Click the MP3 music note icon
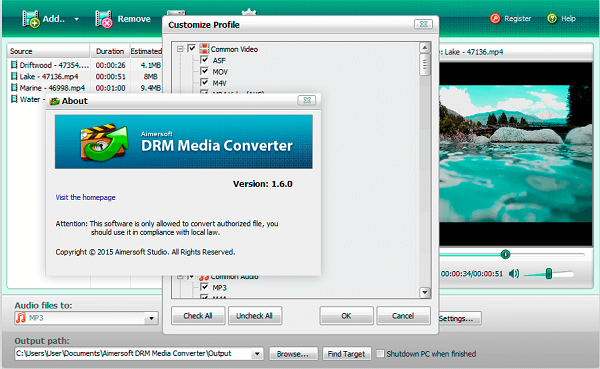The image size is (600, 369). click(x=21, y=318)
